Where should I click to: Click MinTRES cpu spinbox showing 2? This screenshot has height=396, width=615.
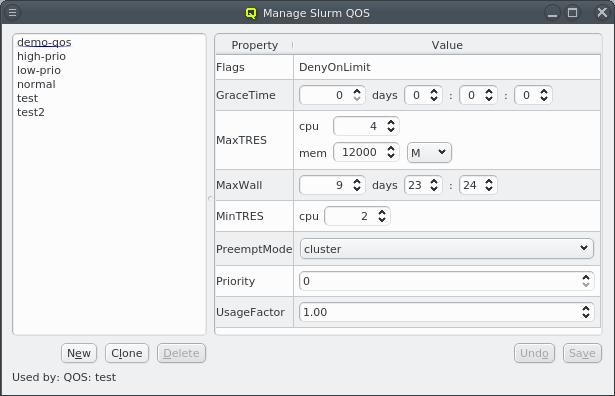[x=357, y=216]
